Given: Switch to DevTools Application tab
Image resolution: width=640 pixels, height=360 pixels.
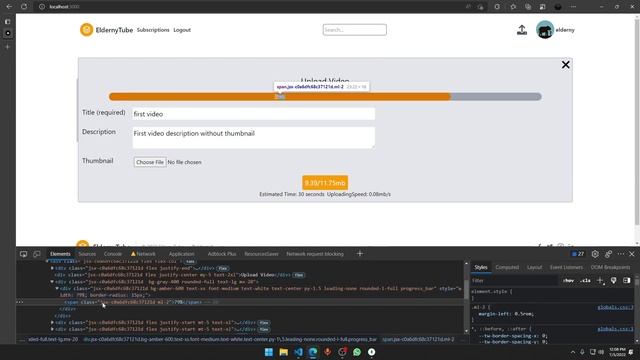Looking at the screenshot, I should 182,254.
